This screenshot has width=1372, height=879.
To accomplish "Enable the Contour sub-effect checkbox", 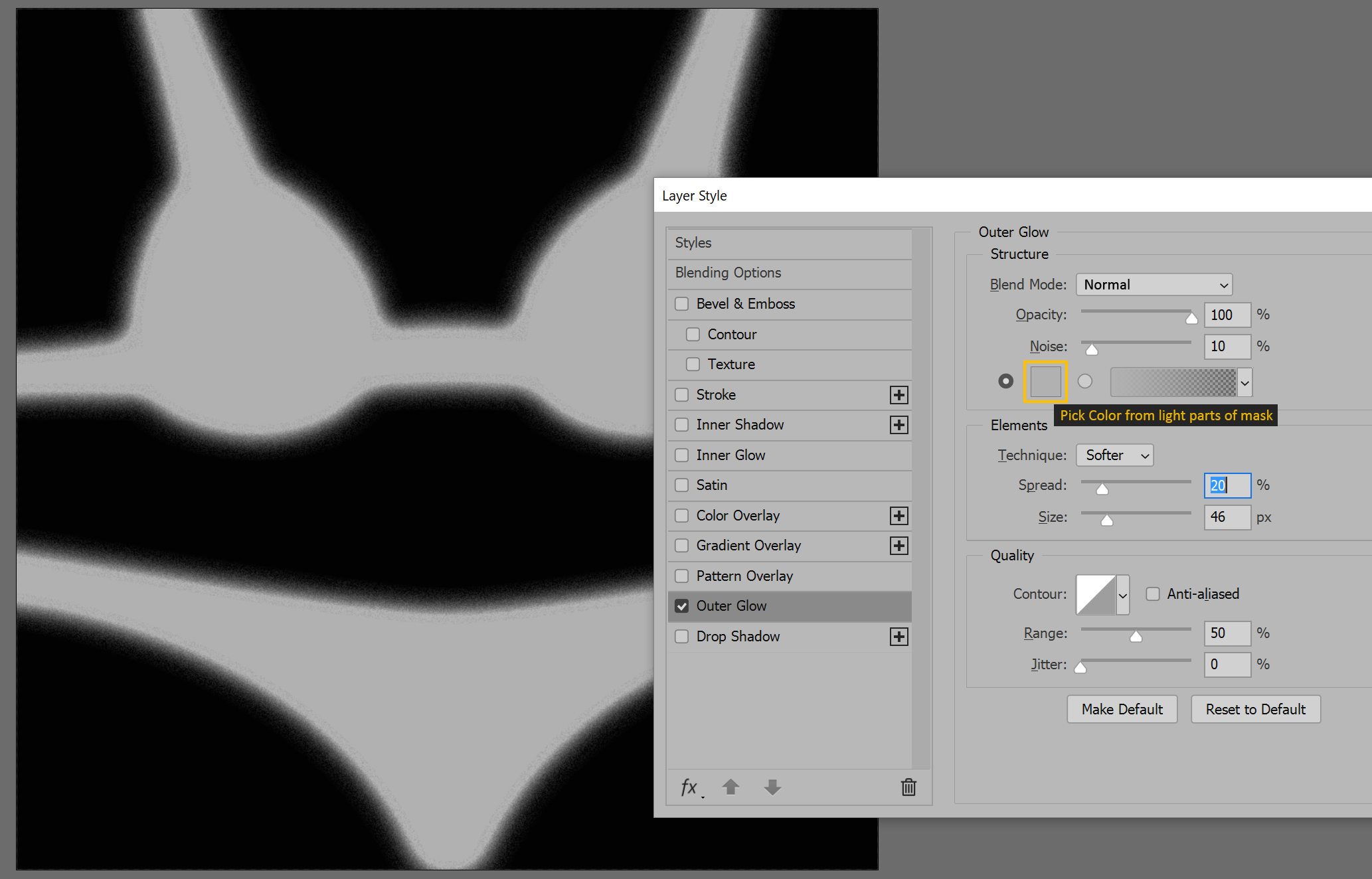I will click(693, 334).
